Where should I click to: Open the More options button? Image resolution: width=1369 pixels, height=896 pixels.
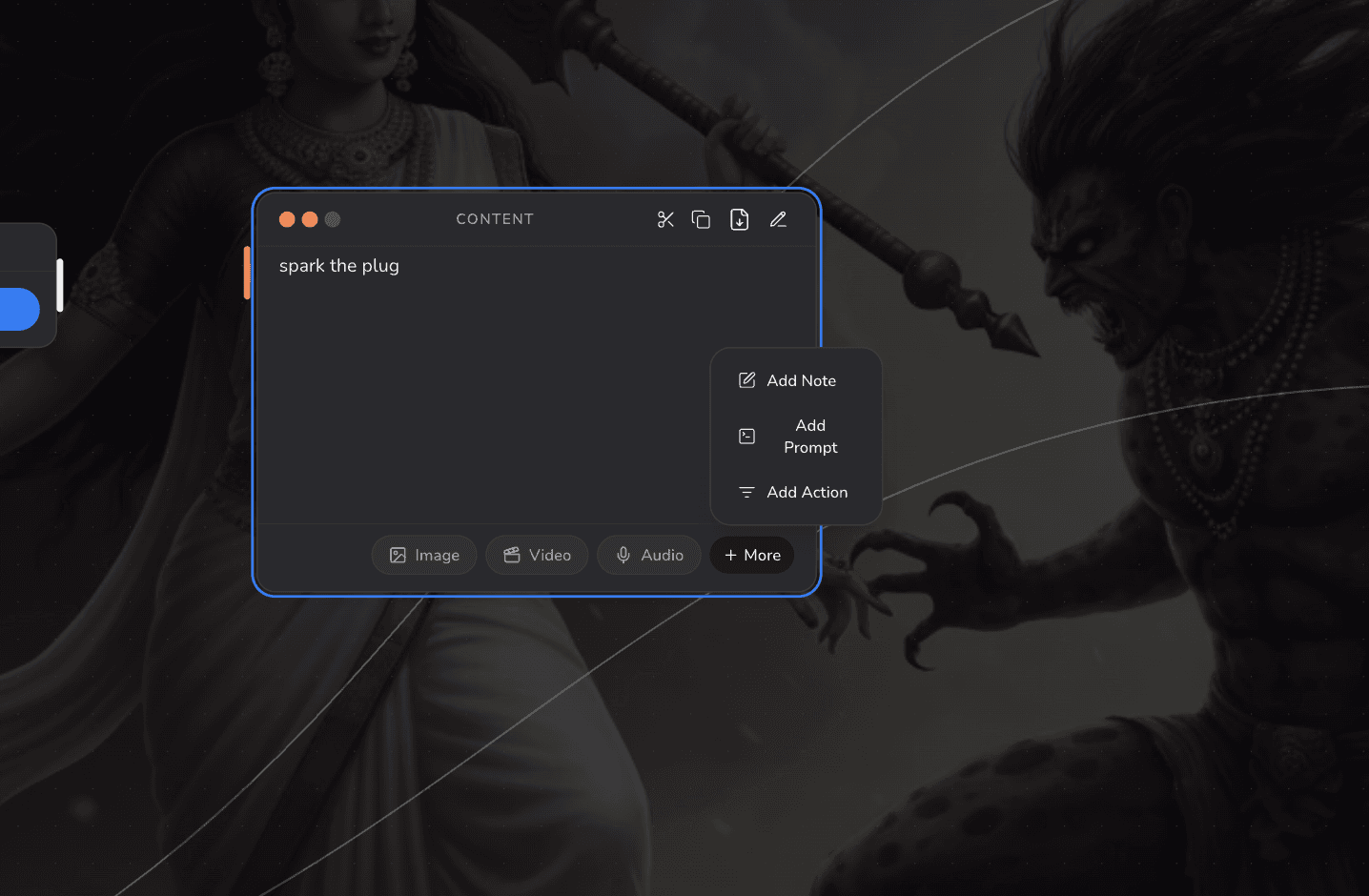[x=752, y=555]
